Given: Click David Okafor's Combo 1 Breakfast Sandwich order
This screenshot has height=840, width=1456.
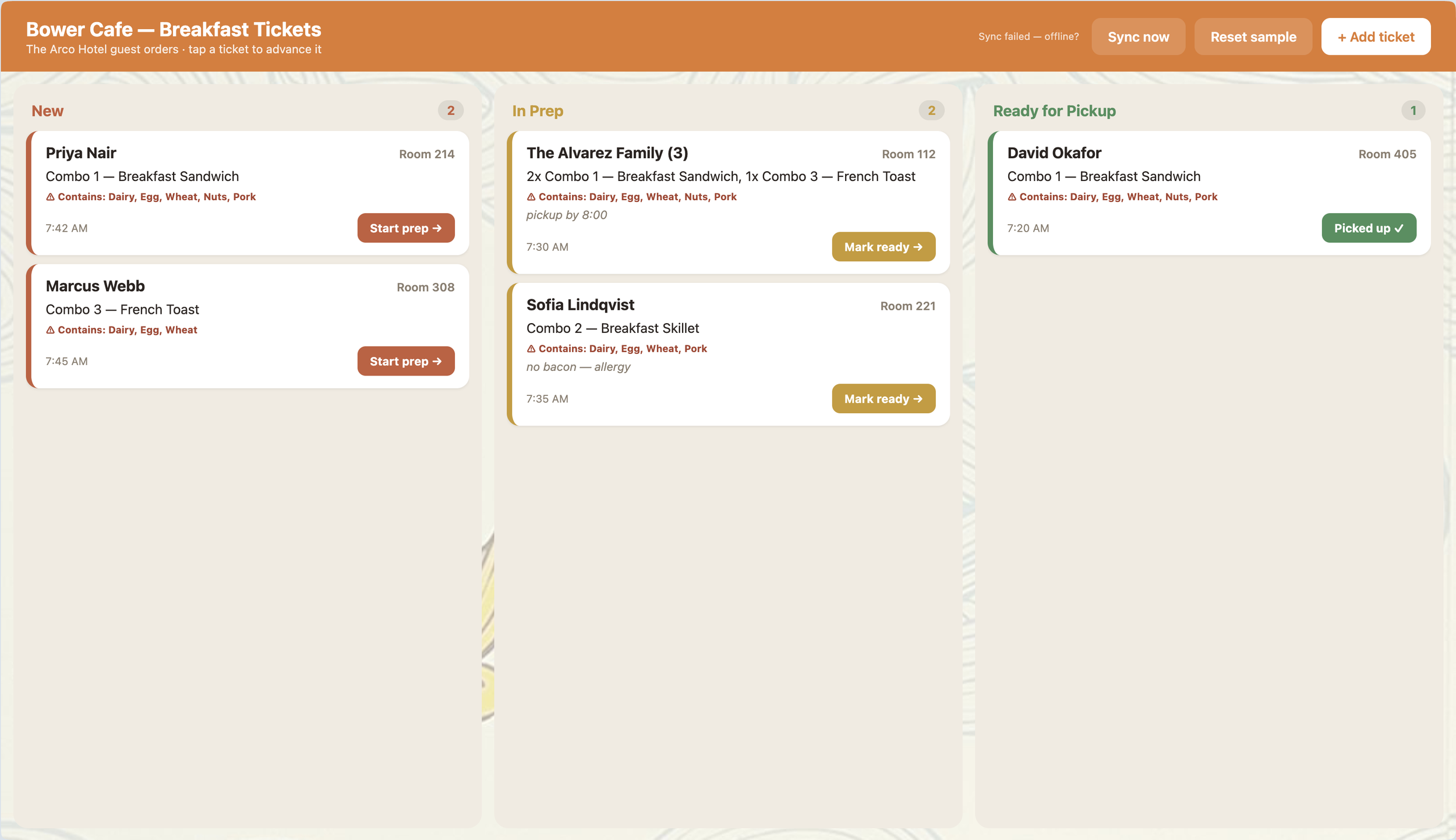Looking at the screenshot, I should coord(1104,176).
